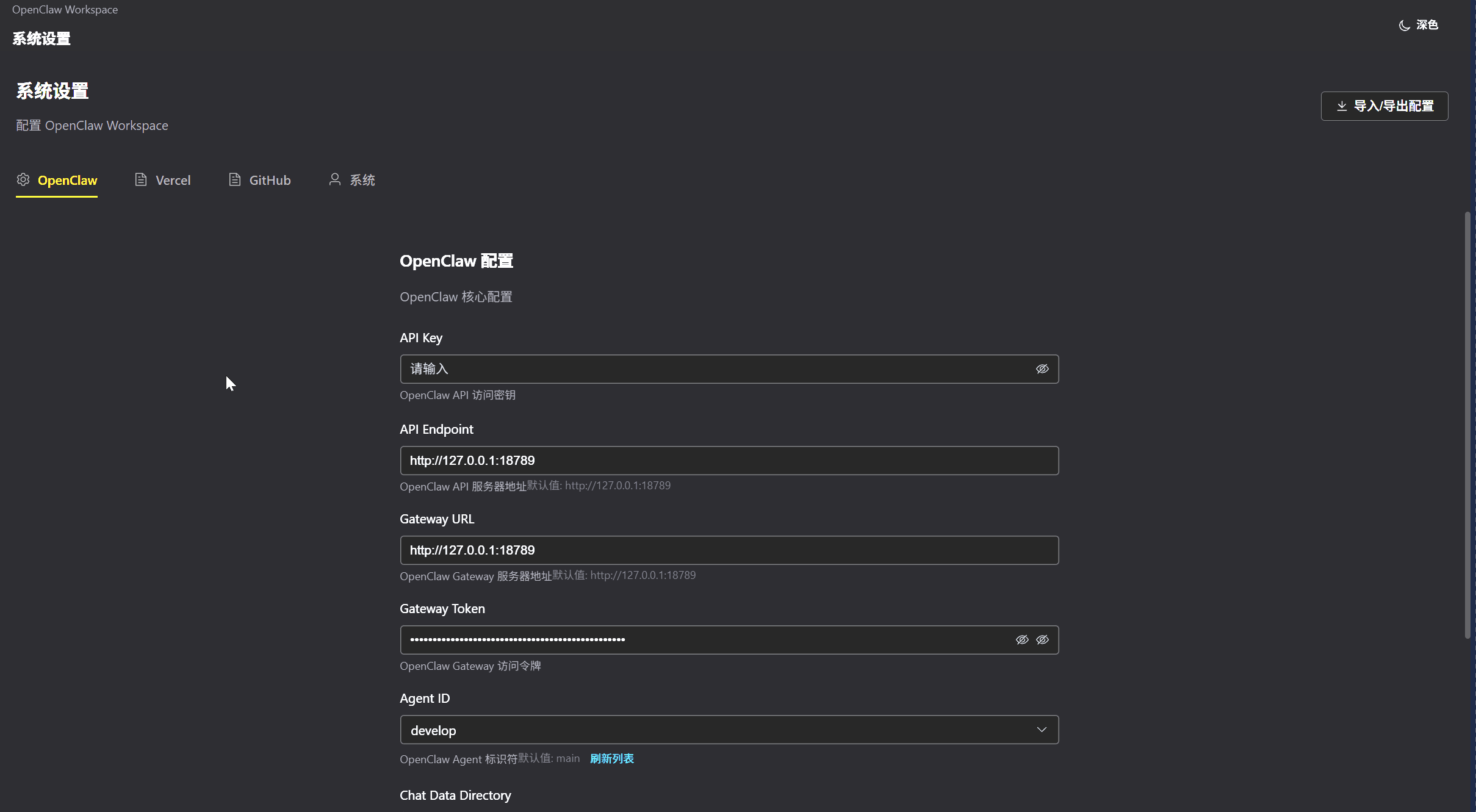Focus the API Key input field

[x=729, y=369]
